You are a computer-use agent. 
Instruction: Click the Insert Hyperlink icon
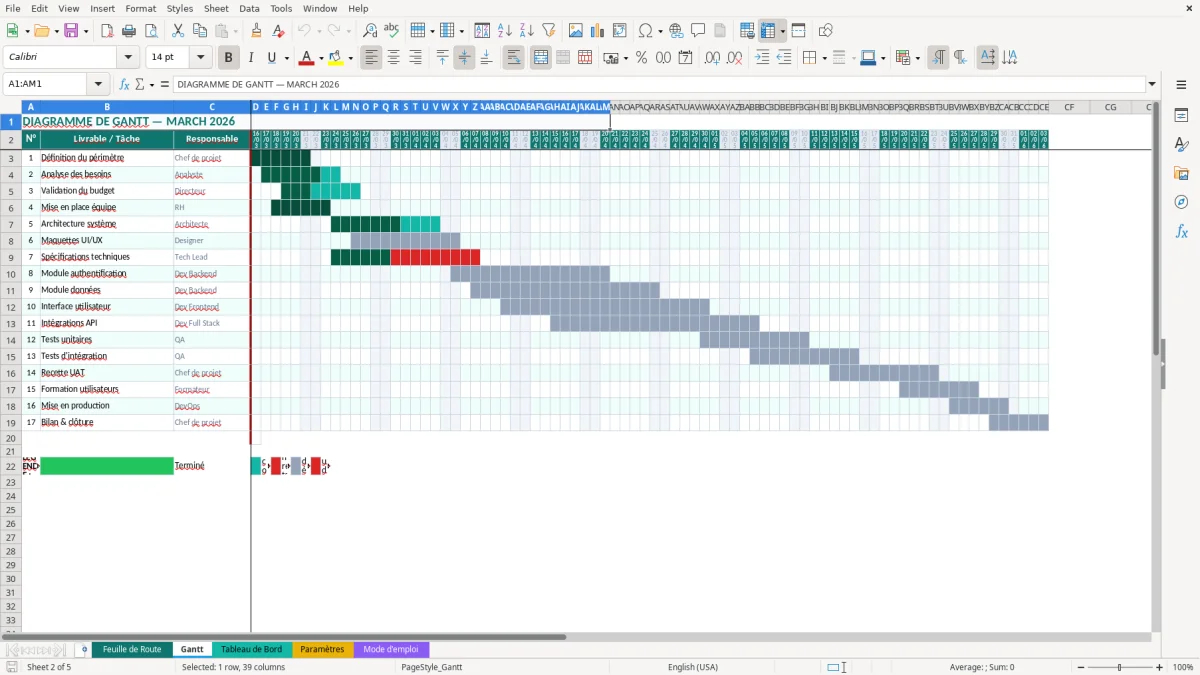(x=676, y=31)
